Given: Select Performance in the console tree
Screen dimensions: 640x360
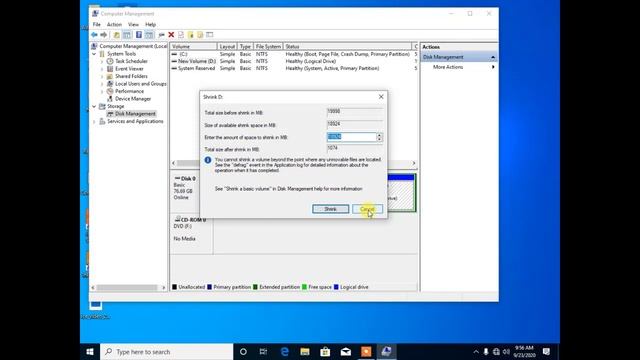Looking at the screenshot, I should pos(129,91).
